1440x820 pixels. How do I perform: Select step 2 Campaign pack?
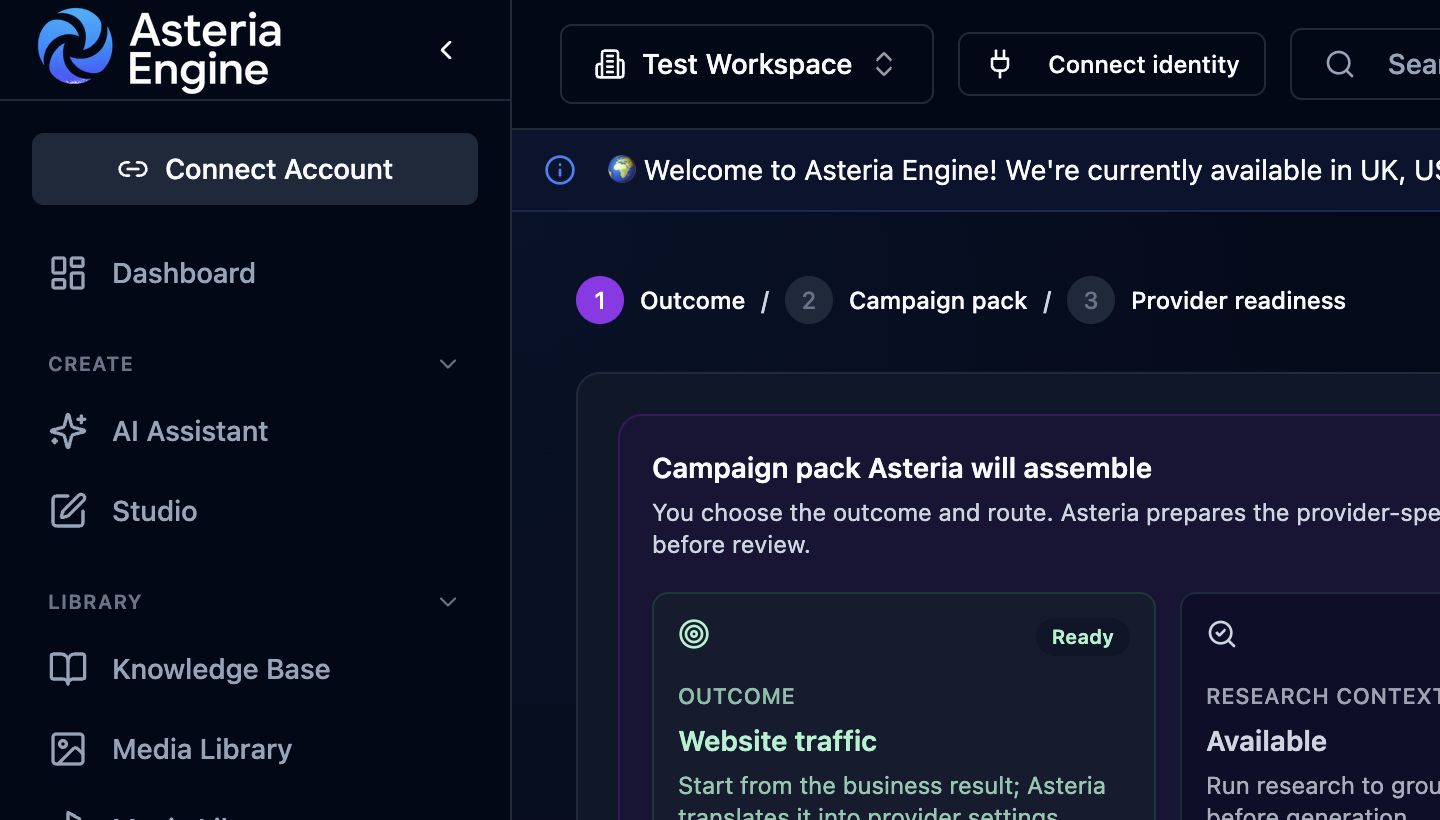906,300
